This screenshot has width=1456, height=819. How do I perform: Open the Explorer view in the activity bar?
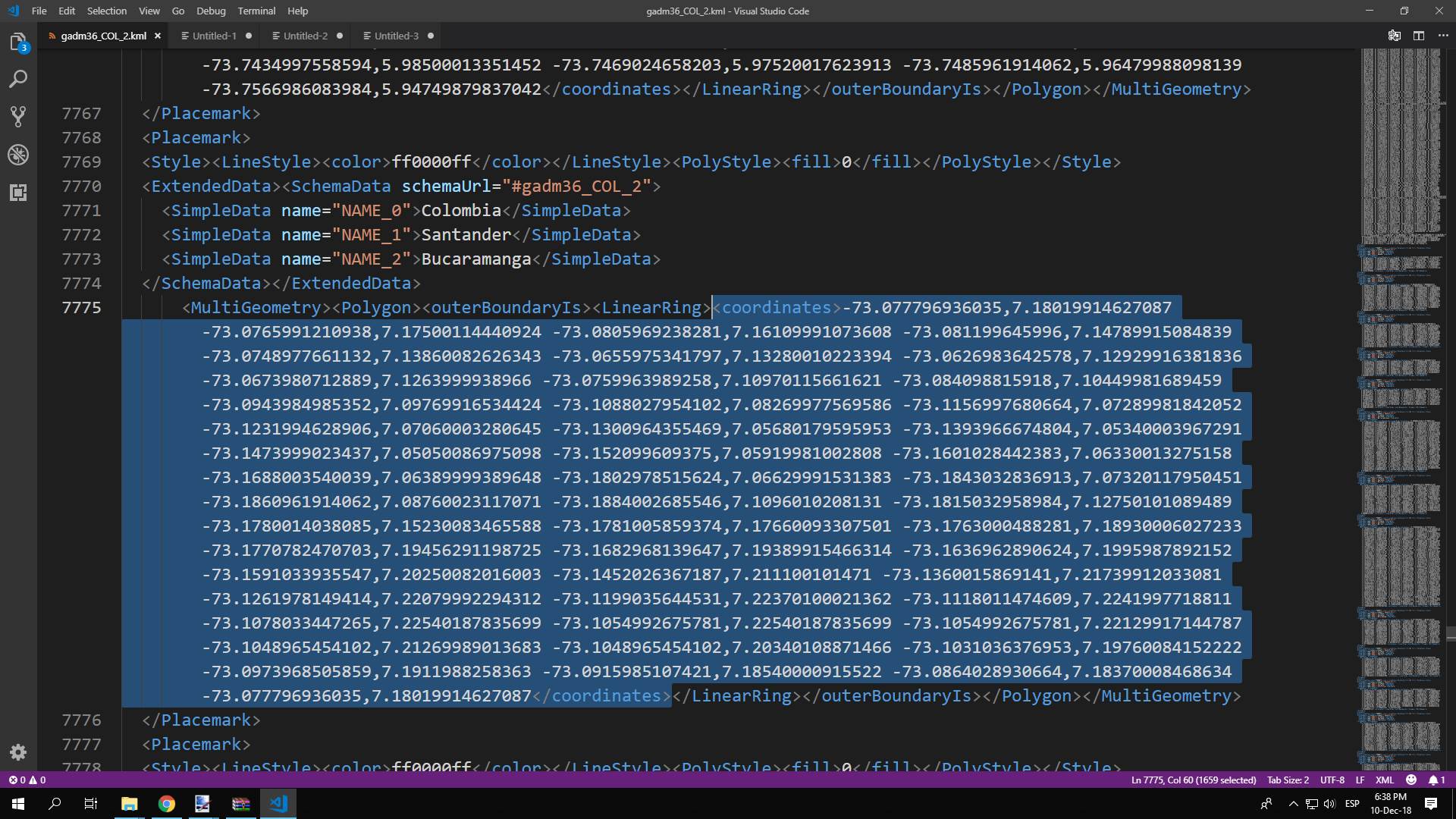click(x=18, y=42)
